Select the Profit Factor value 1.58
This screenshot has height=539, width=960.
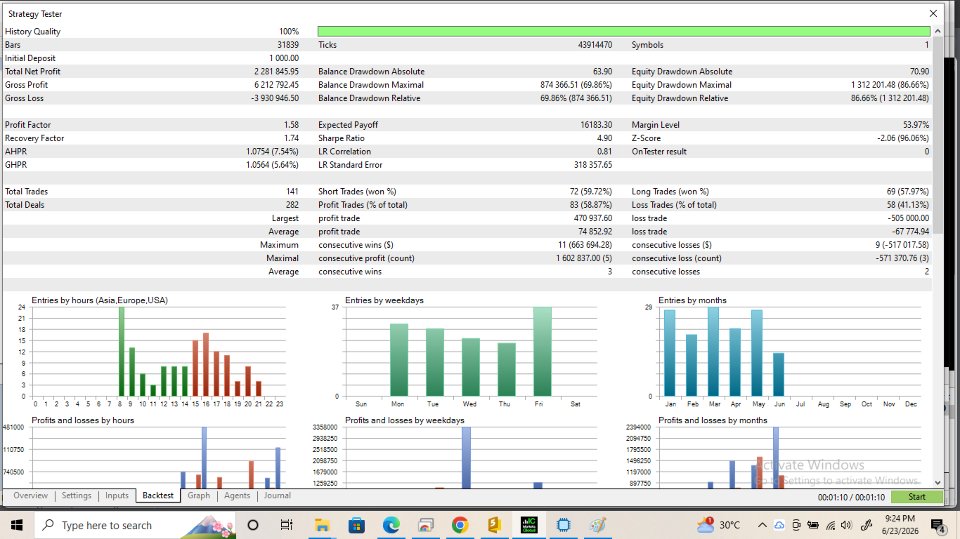click(291, 125)
